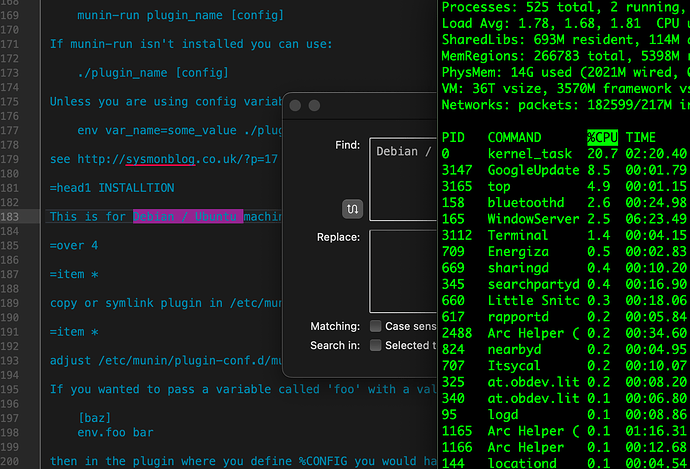Click the Energiza process entry
Screen dimensions: 690x469
[565, 251]
